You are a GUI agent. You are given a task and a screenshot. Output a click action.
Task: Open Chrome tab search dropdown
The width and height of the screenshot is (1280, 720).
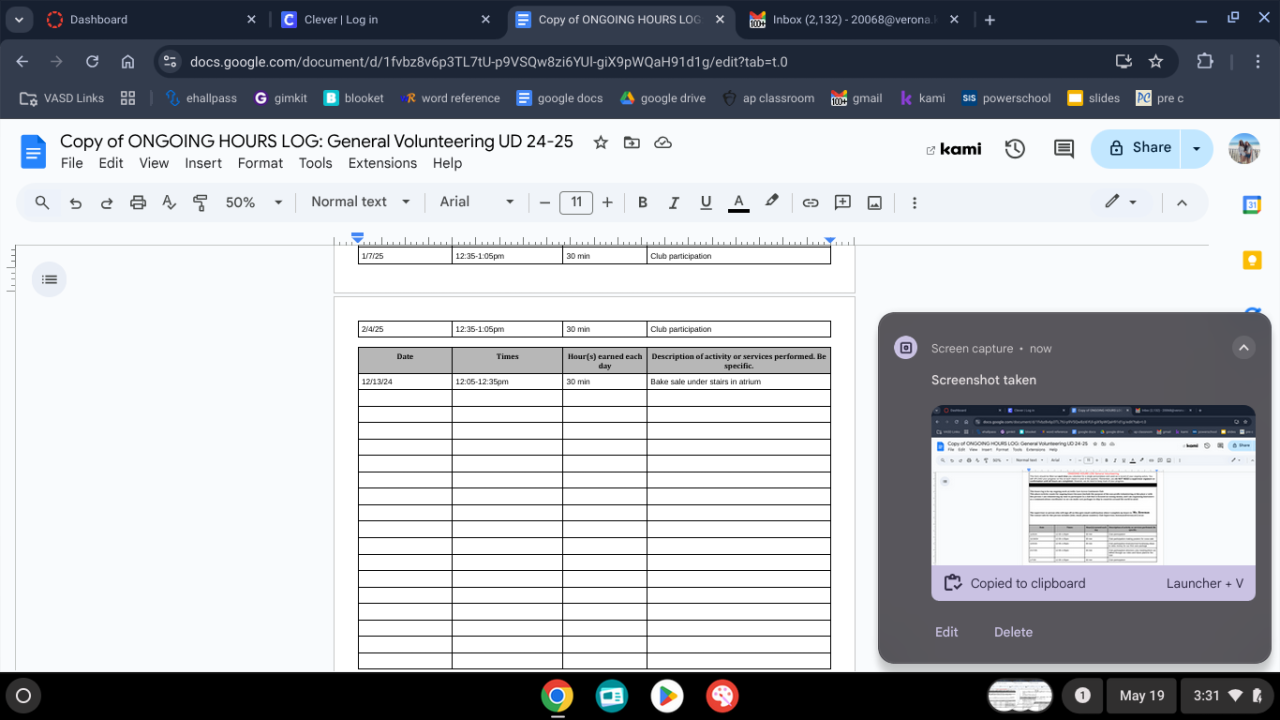pyautogui.click(x=19, y=19)
